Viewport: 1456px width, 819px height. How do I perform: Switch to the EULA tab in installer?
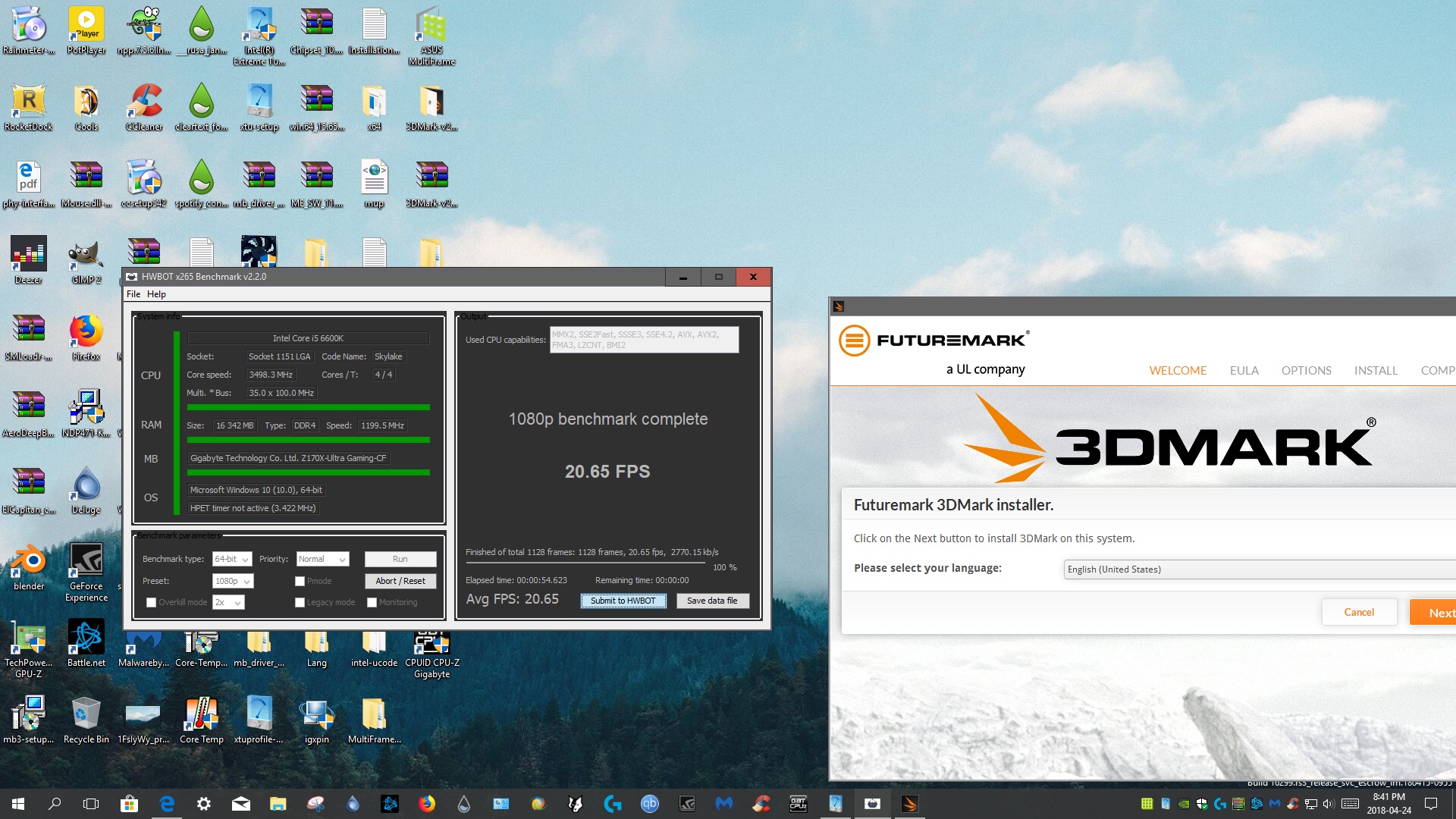tap(1244, 371)
